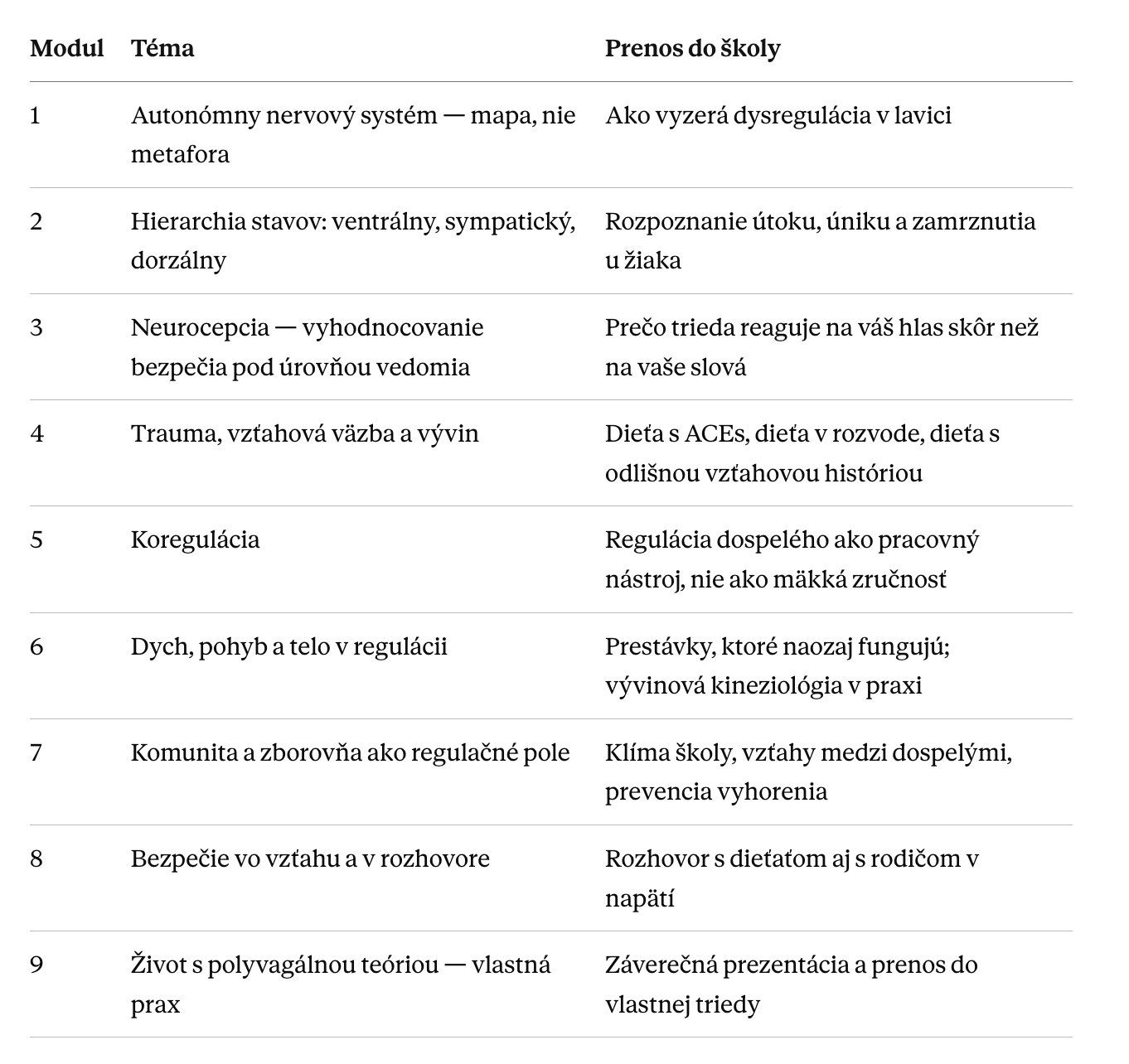This screenshot has height=1064, width=1129.
Task: Click the Téma column header
Action: pos(162,48)
